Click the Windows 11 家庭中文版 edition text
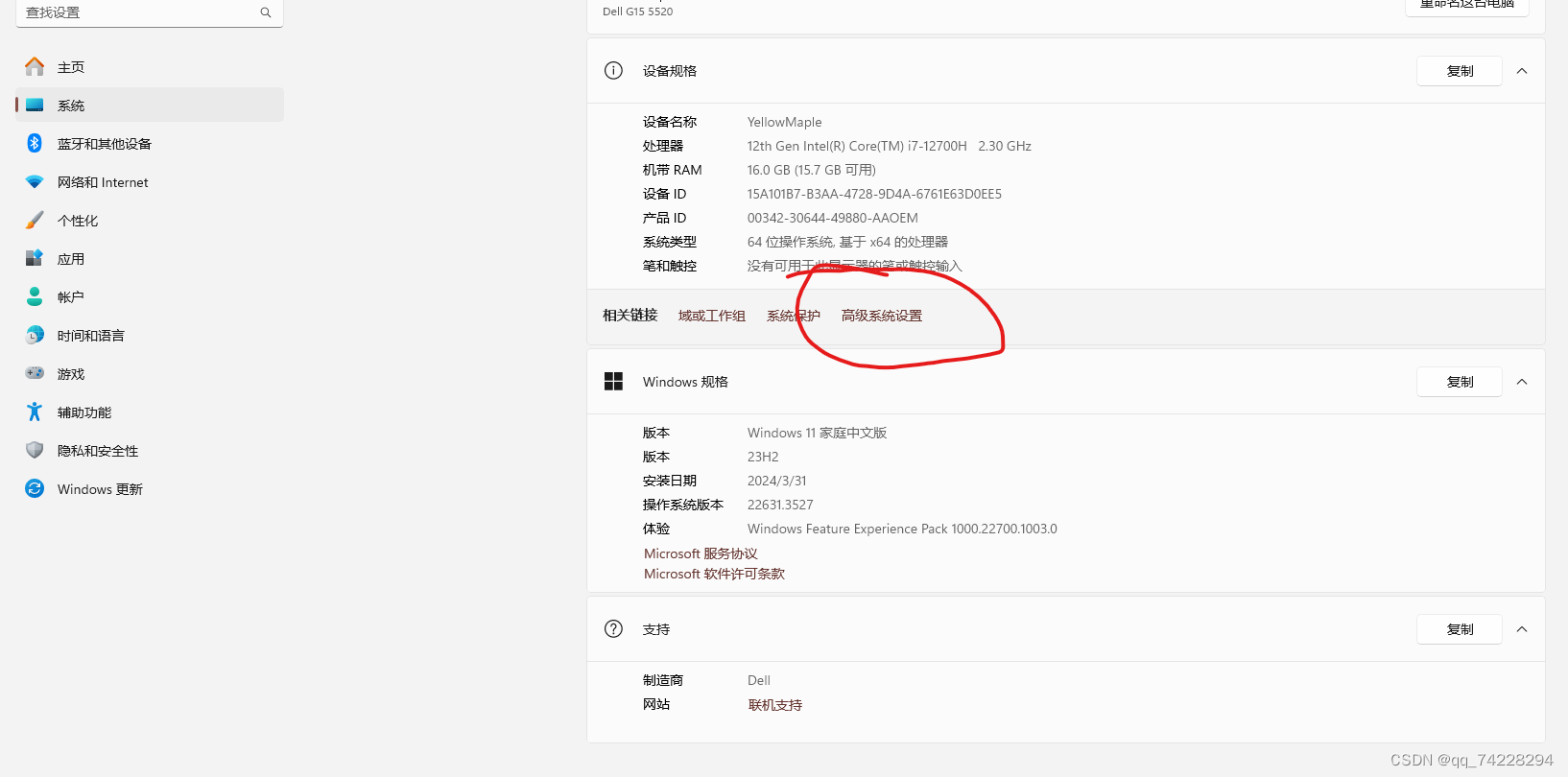1568x777 pixels. [817, 433]
